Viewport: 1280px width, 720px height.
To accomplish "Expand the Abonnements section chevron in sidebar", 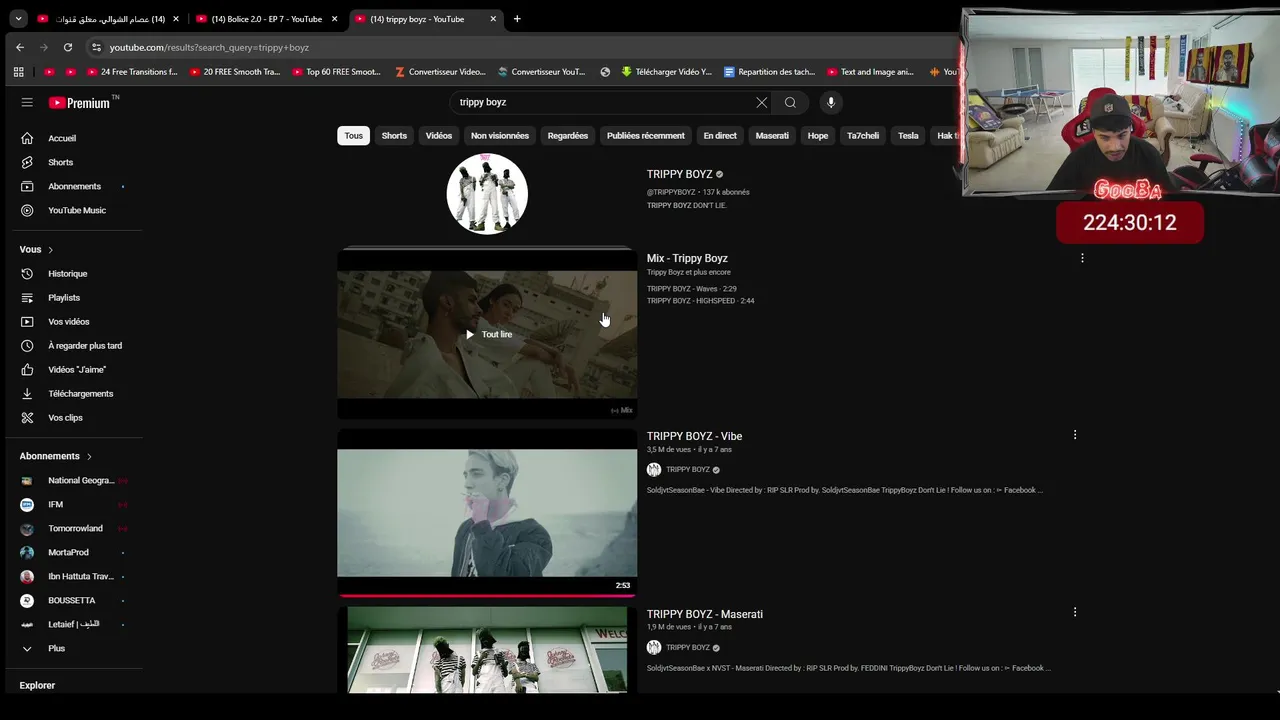I will coord(89,456).
